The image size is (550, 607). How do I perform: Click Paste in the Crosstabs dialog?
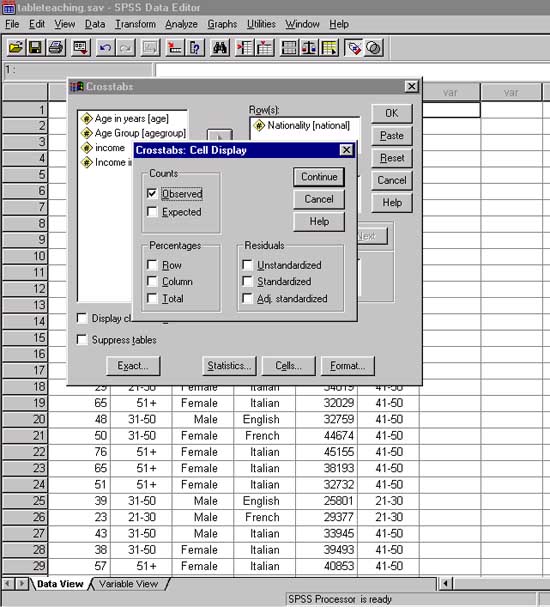pos(392,136)
